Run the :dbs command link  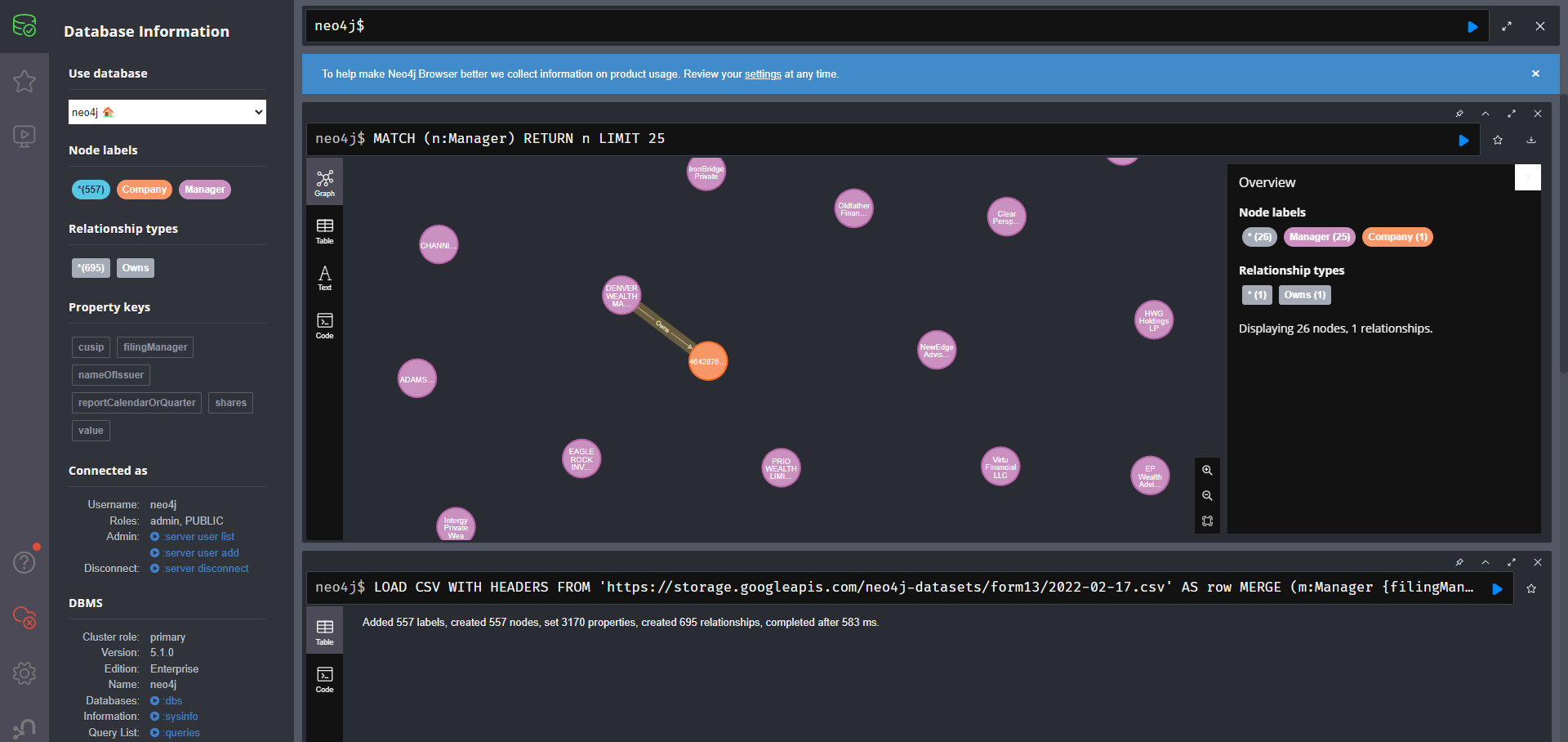coord(167,701)
